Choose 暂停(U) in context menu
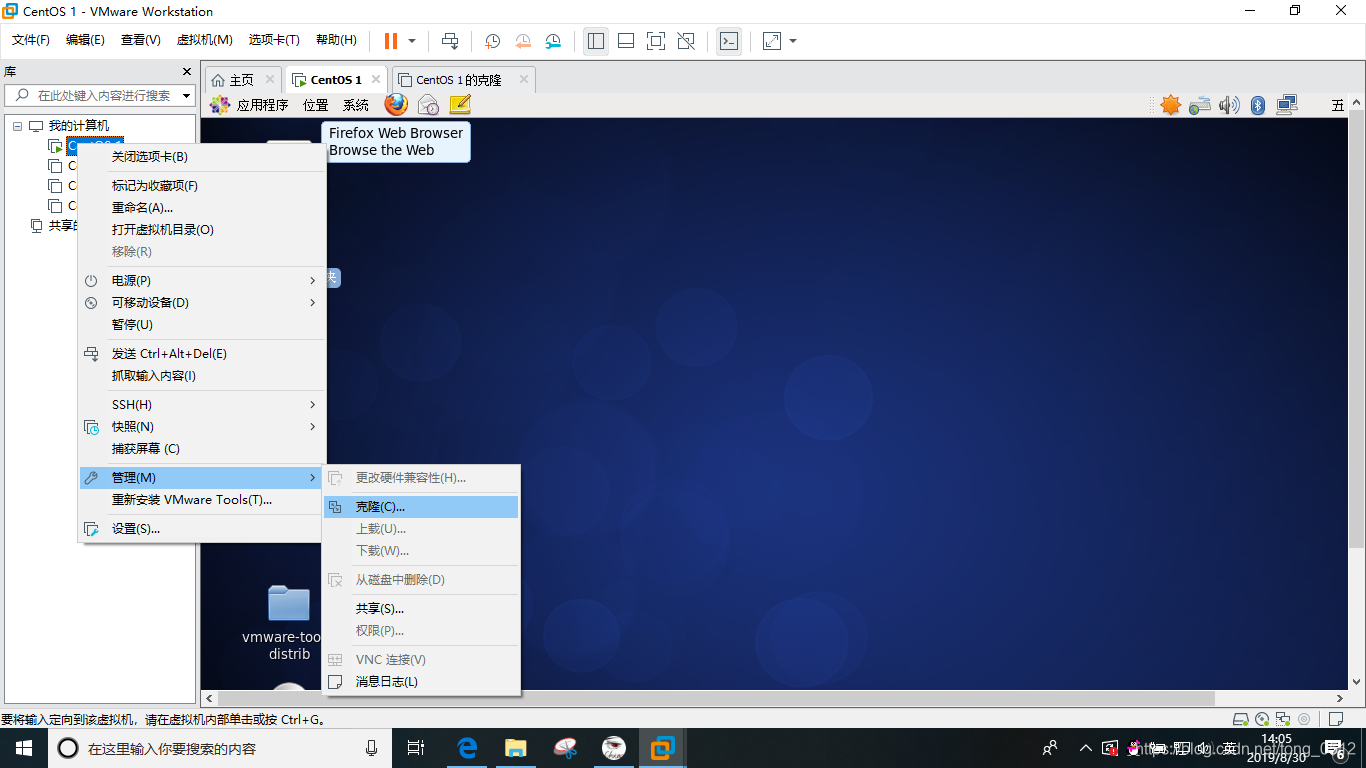This screenshot has width=1366, height=768. 202,325
